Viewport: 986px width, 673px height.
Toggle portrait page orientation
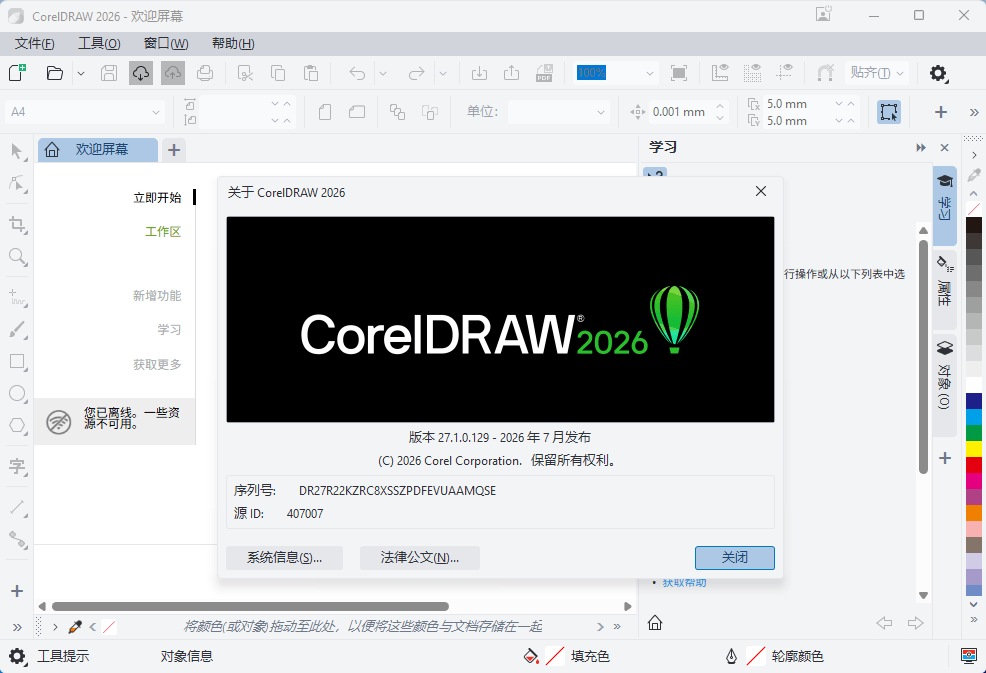(x=325, y=112)
